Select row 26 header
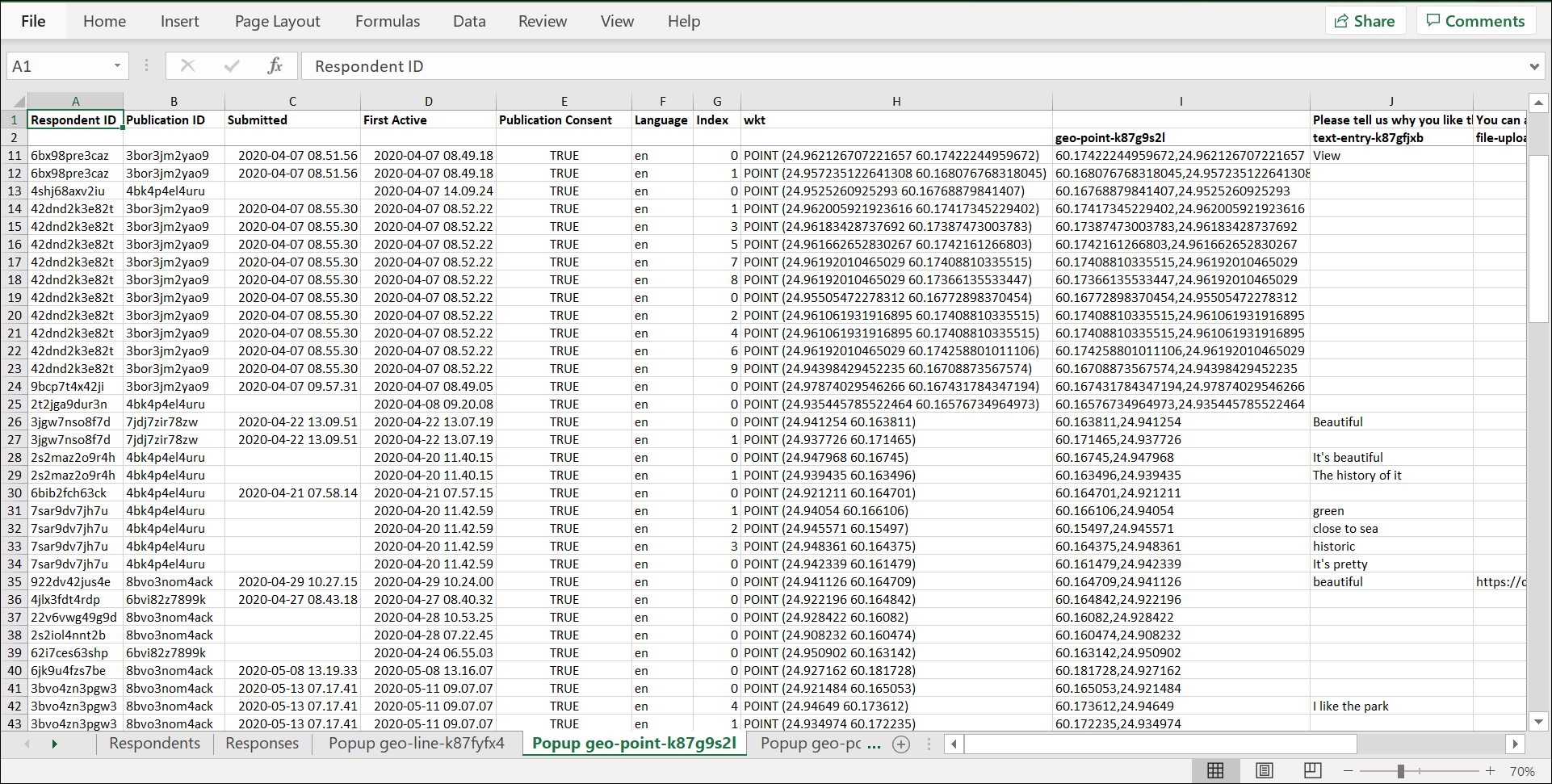The width and height of the screenshot is (1552, 784). tap(15, 422)
